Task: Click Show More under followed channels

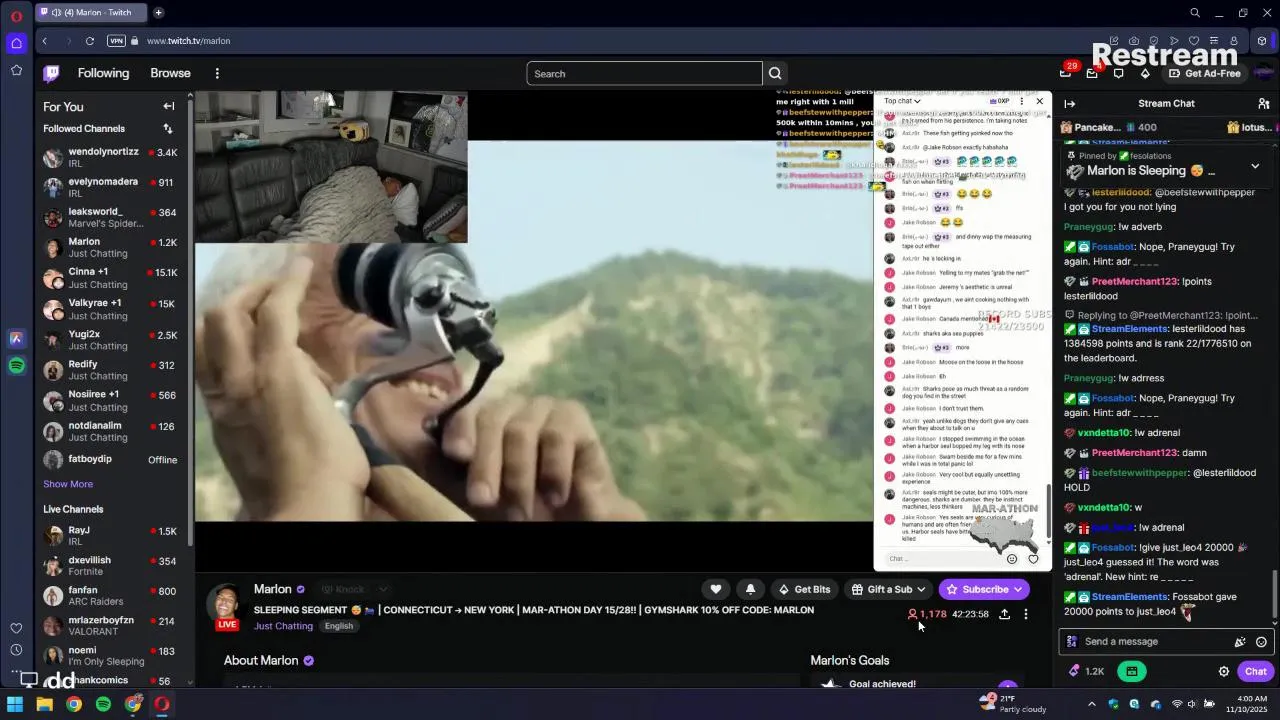Action: coord(68,484)
